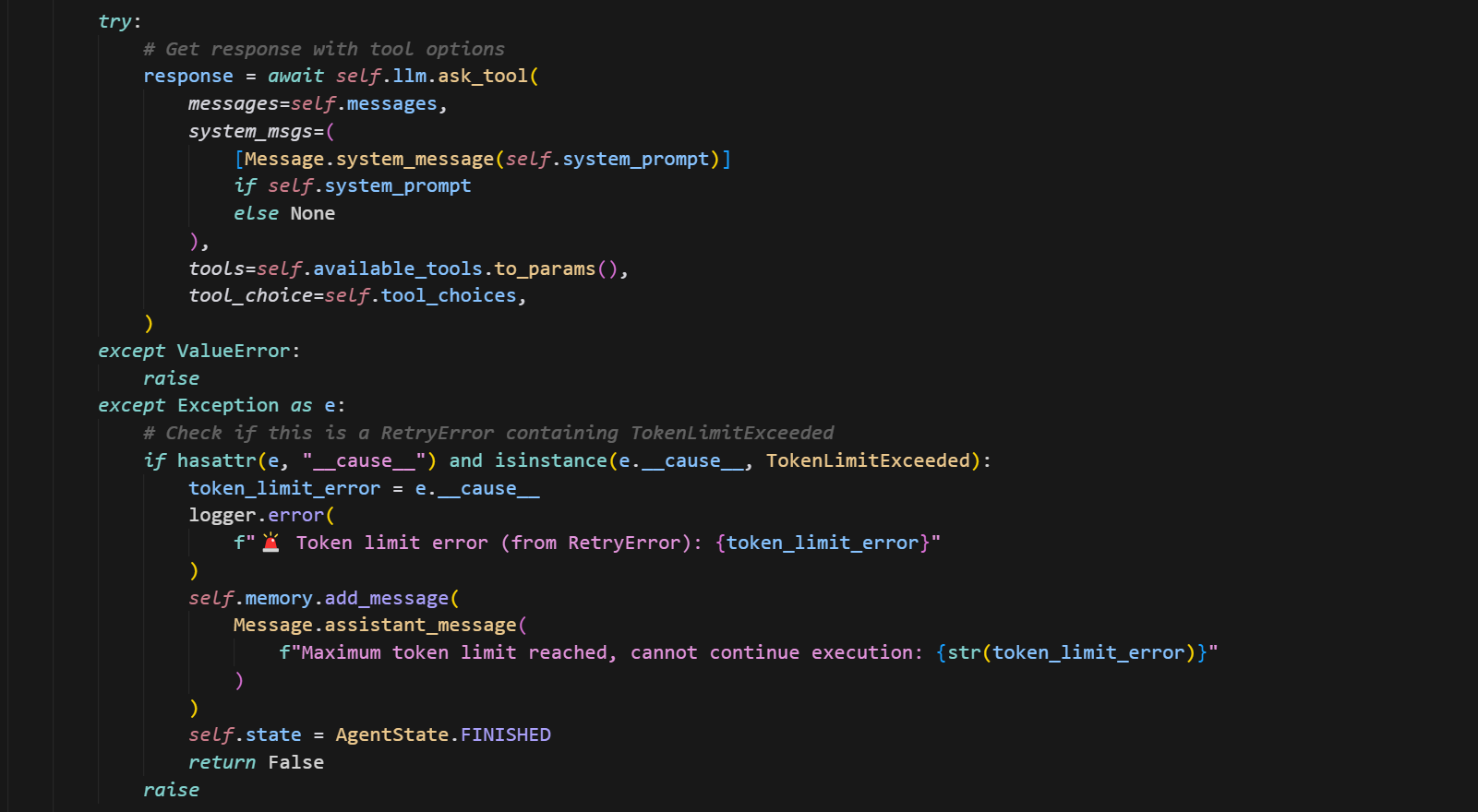The height and width of the screenshot is (812, 1478).
Task: Click 'Maximum token limit reached' string
Action: coord(454,652)
